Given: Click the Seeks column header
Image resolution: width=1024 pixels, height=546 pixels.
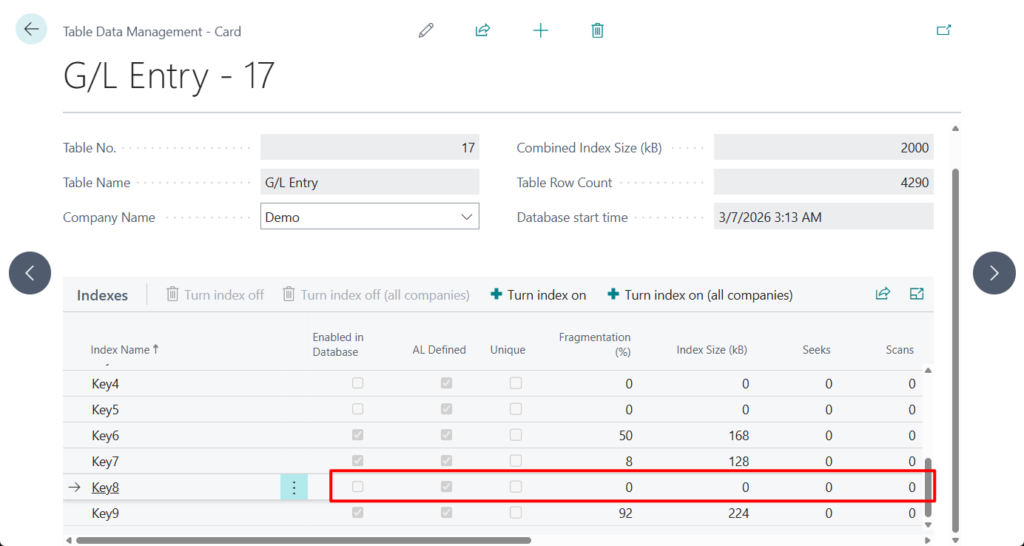Looking at the screenshot, I should (x=816, y=349).
